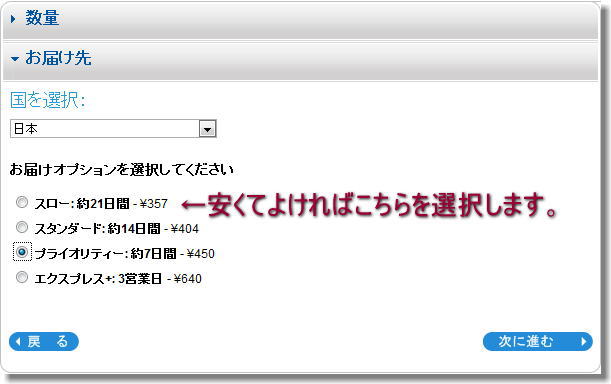Expand the 数量 section triangle
The height and width of the screenshot is (384, 611).
(x=13, y=19)
